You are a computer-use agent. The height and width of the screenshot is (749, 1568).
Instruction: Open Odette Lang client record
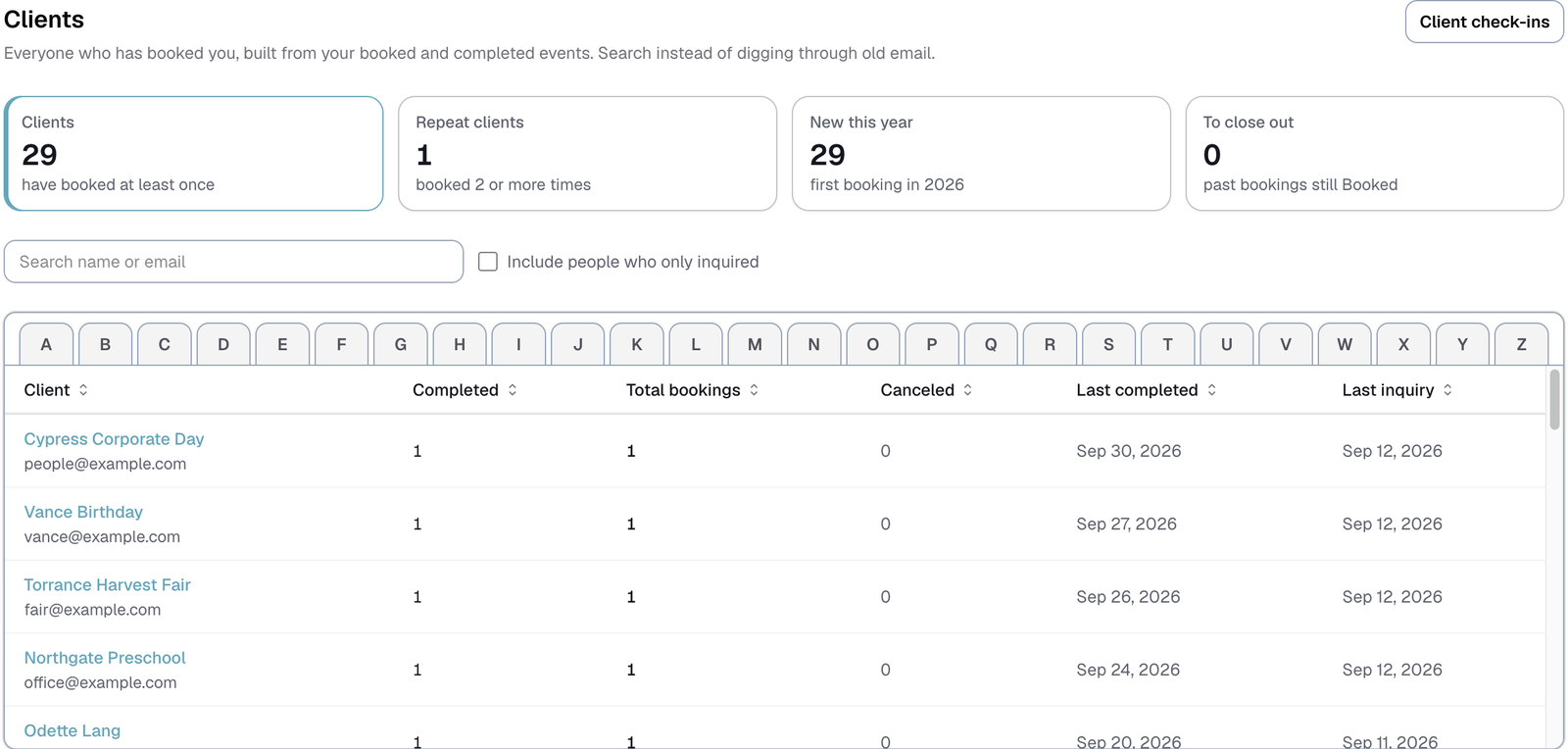tap(73, 730)
